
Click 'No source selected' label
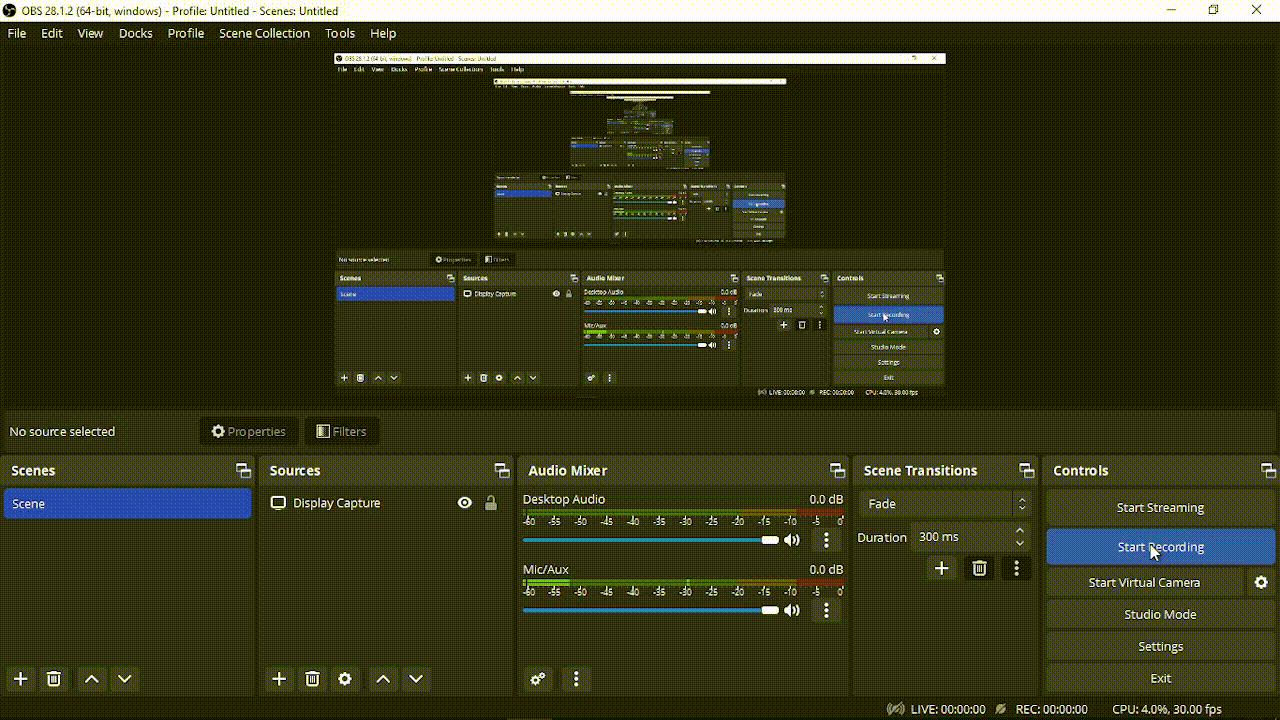(62, 431)
